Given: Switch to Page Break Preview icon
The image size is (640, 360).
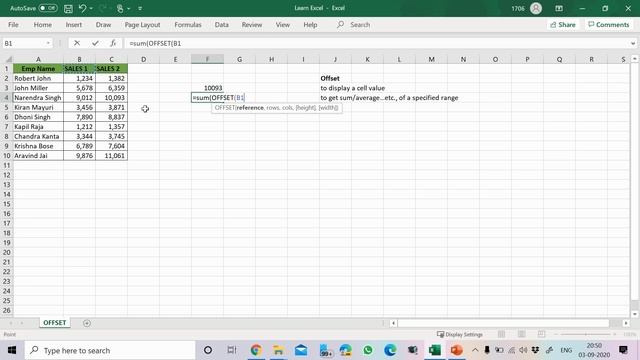Looking at the screenshot, I should [541, 334].
